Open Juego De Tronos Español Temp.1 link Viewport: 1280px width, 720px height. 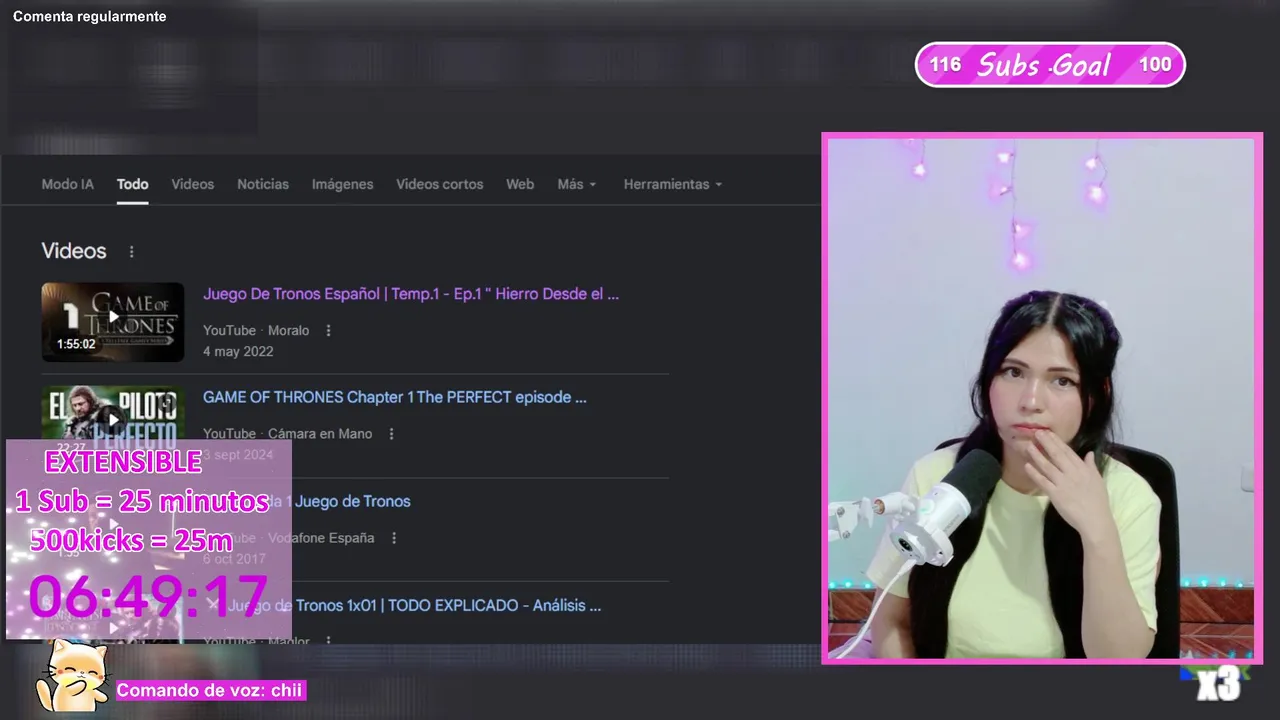411,294
